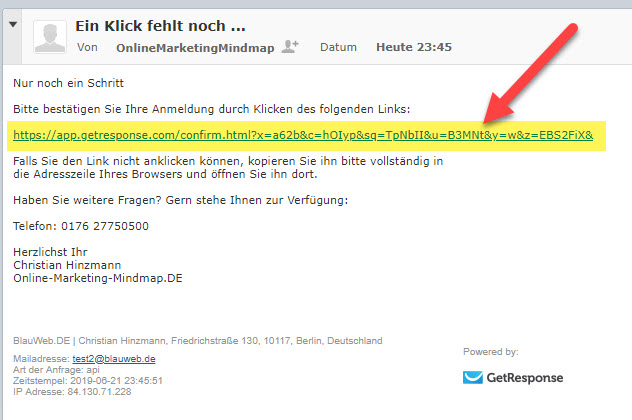This screenshot has width=632, height=420.
Task: Add OnlineMarketingMindmap to contacts icon
Action: pos(289,46)
